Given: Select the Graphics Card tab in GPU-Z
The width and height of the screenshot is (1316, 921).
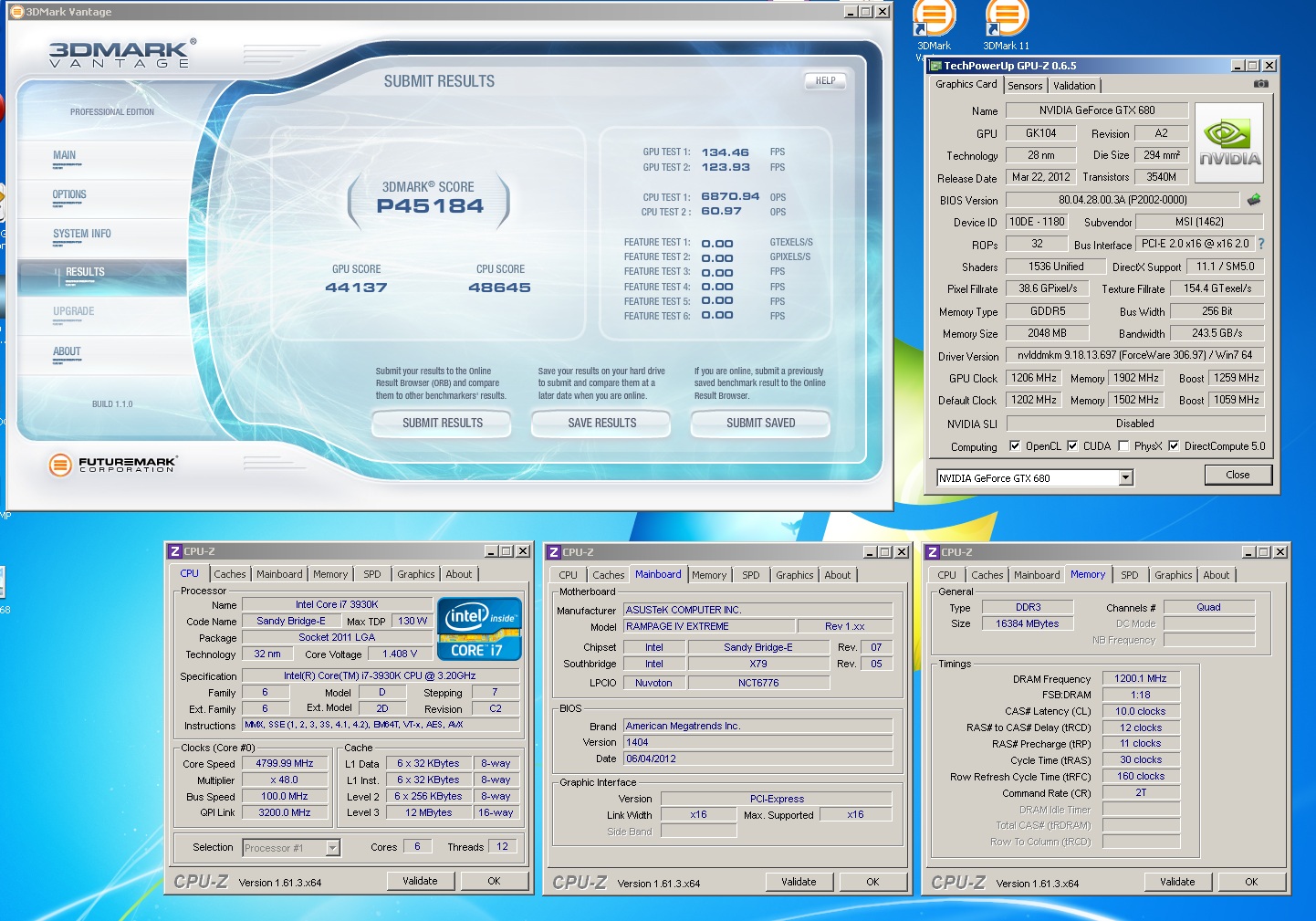Looking at the screenshot, I should click(966, 84).
